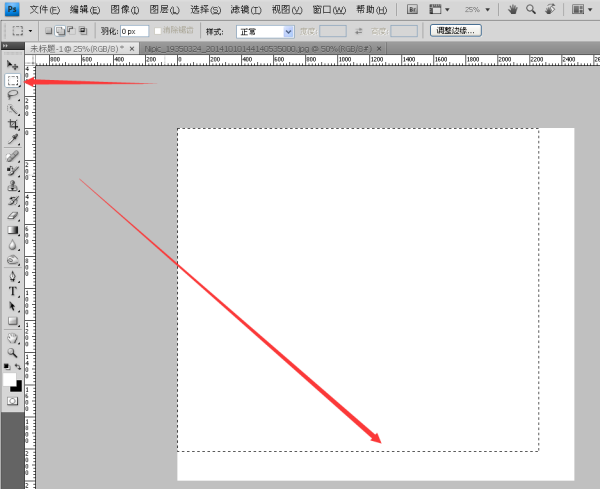Enable Add to selection mode
Viewport: 600px width, 489px height.
coord(61,31)
